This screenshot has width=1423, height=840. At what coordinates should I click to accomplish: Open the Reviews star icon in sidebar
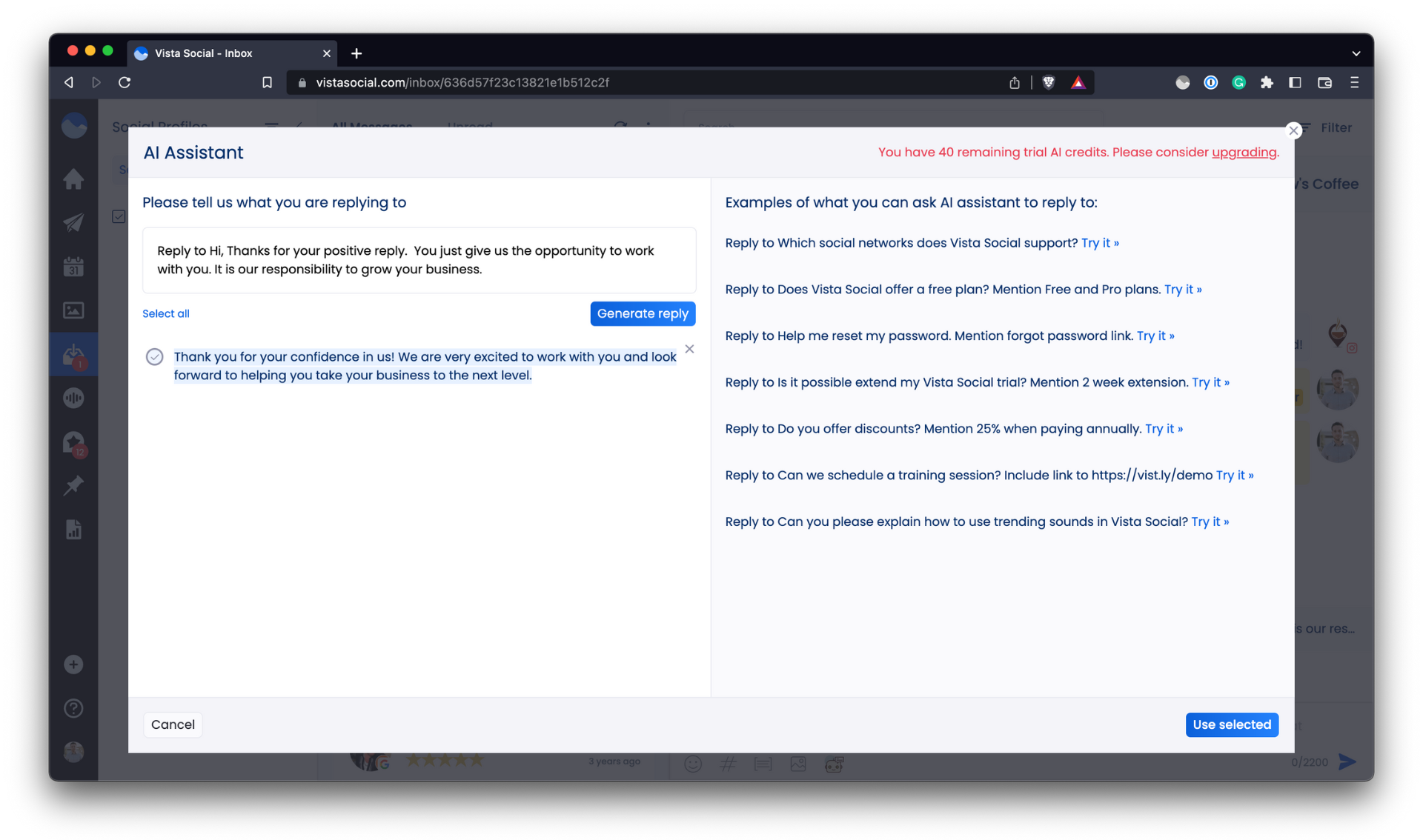tap(73, 443)
